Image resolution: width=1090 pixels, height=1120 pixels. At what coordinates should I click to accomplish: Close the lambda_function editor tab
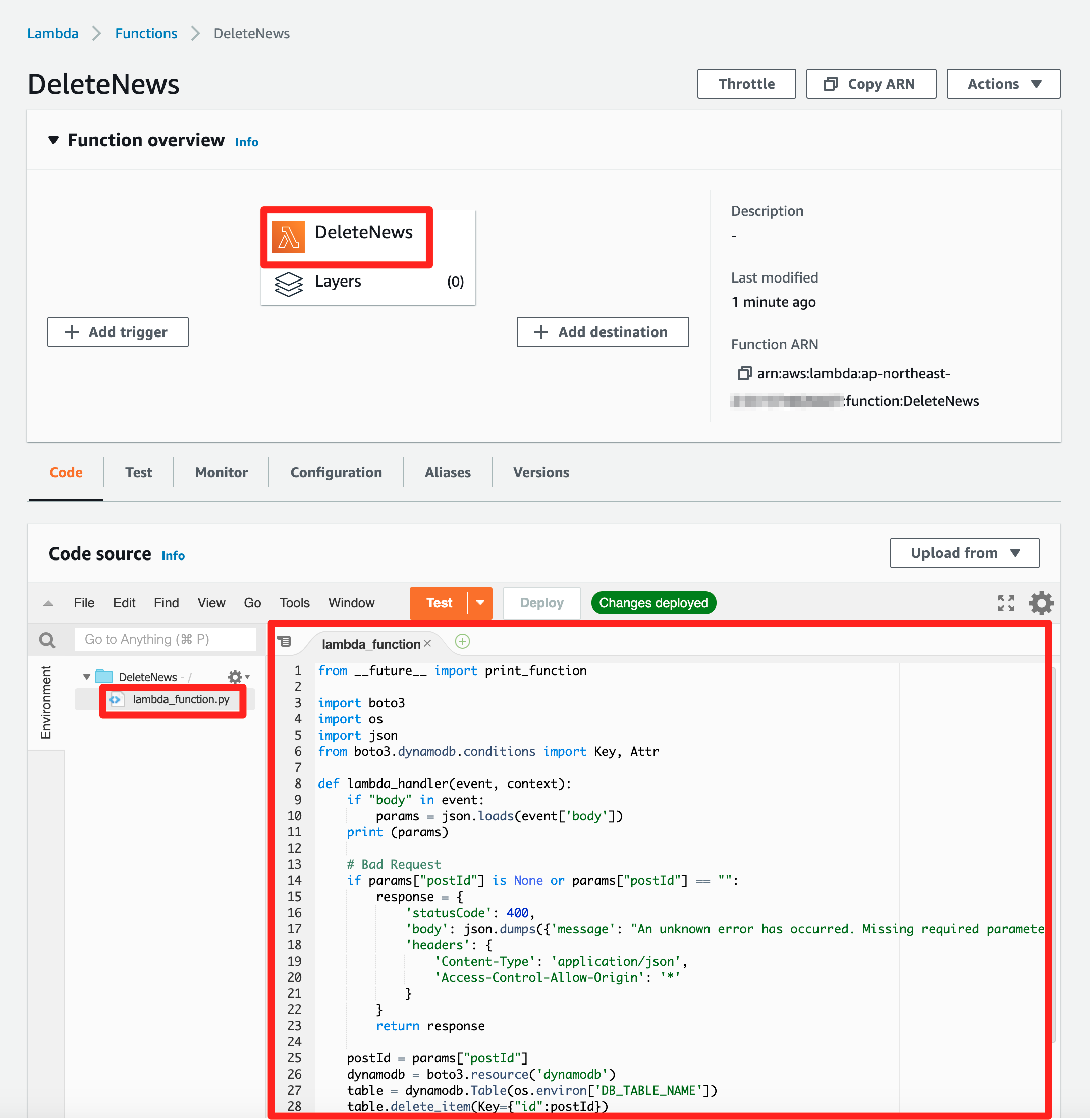[427, 643]
